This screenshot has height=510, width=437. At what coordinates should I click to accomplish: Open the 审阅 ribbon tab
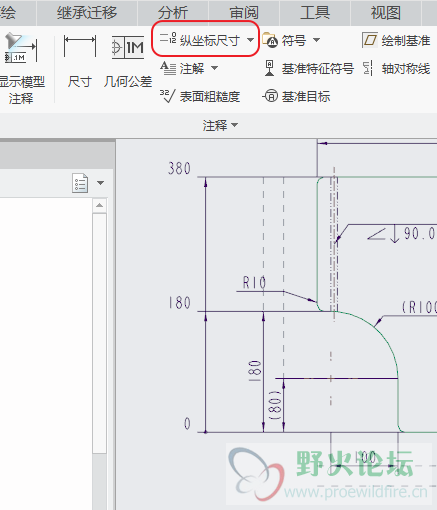[x=244, y=13]
